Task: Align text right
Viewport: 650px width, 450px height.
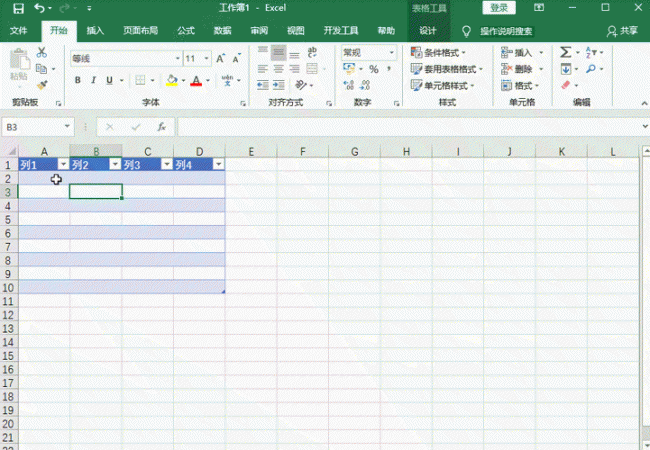Action: click(294, 69)
